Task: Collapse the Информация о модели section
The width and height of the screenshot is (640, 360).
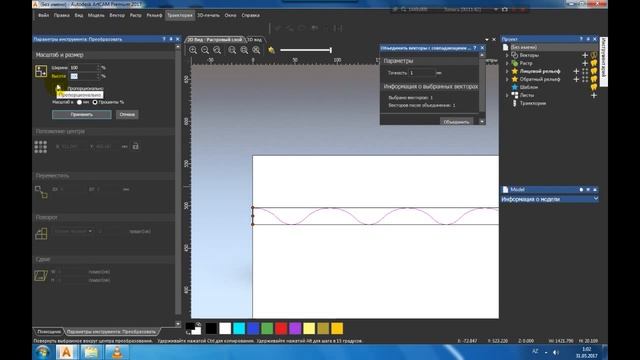Action: click(x=596, y=199)
